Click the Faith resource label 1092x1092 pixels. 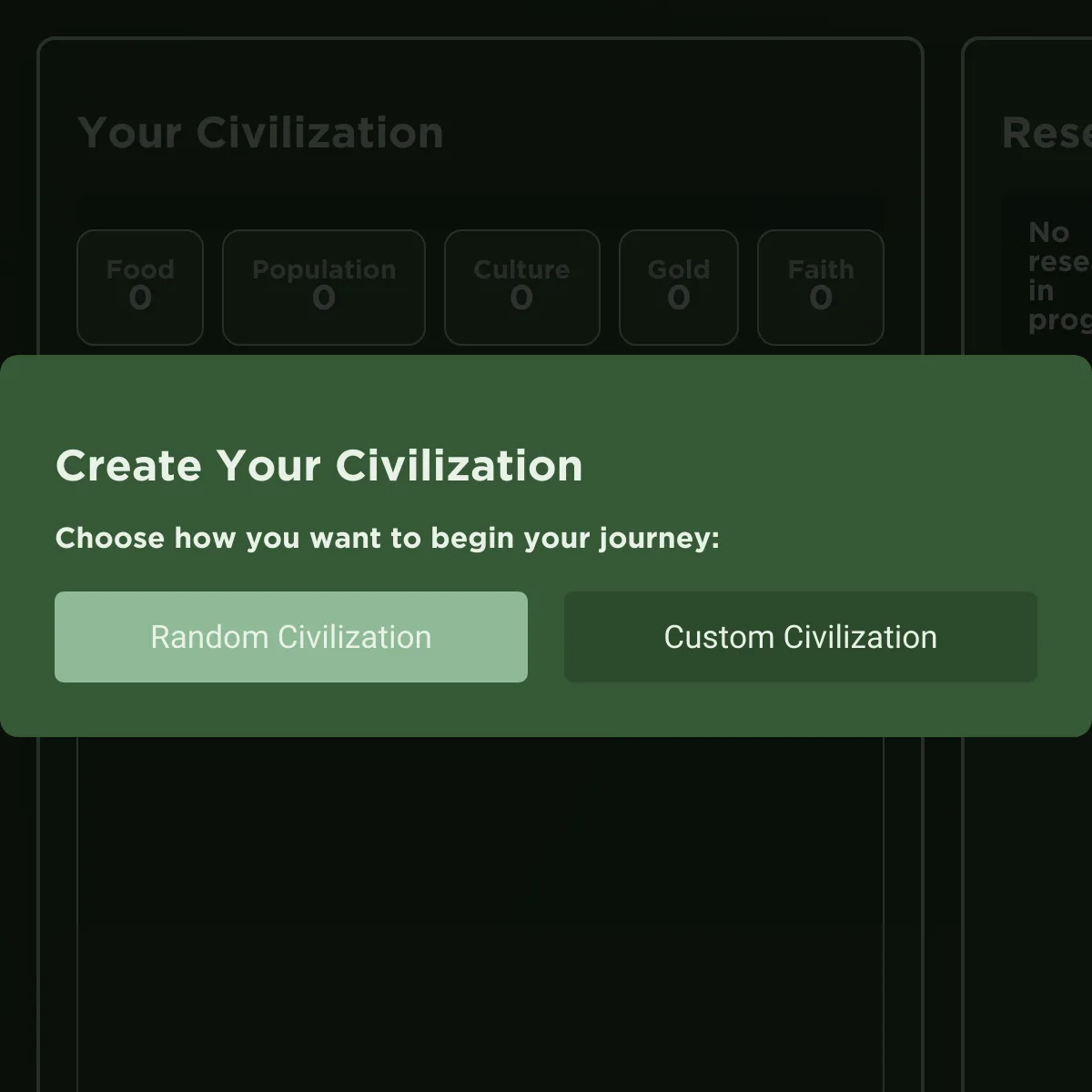[x=821, y=269]
